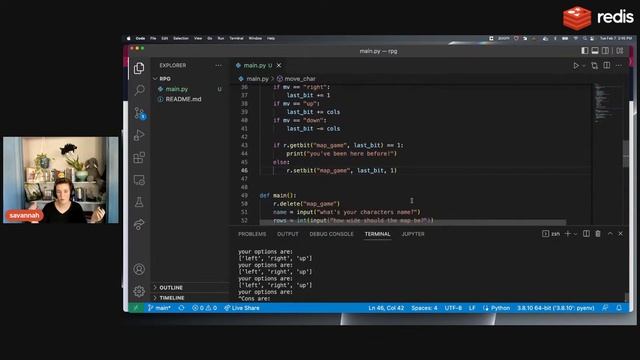Split the terminal pane

coord(586,233)
